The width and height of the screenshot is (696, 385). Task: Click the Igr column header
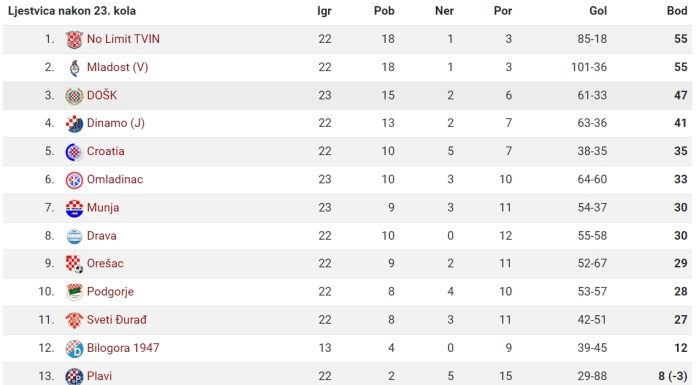click(x=324, y=11)
